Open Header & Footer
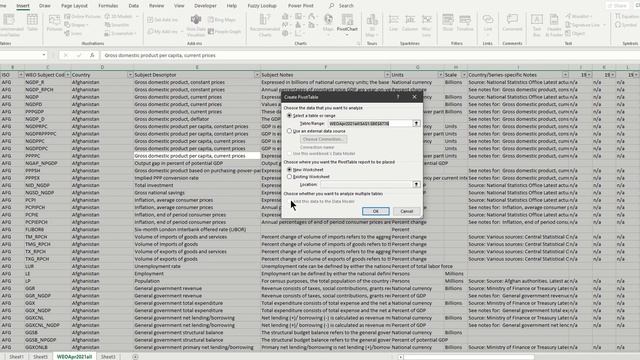Viewport: 640px width, 360px height. (554, 24)
